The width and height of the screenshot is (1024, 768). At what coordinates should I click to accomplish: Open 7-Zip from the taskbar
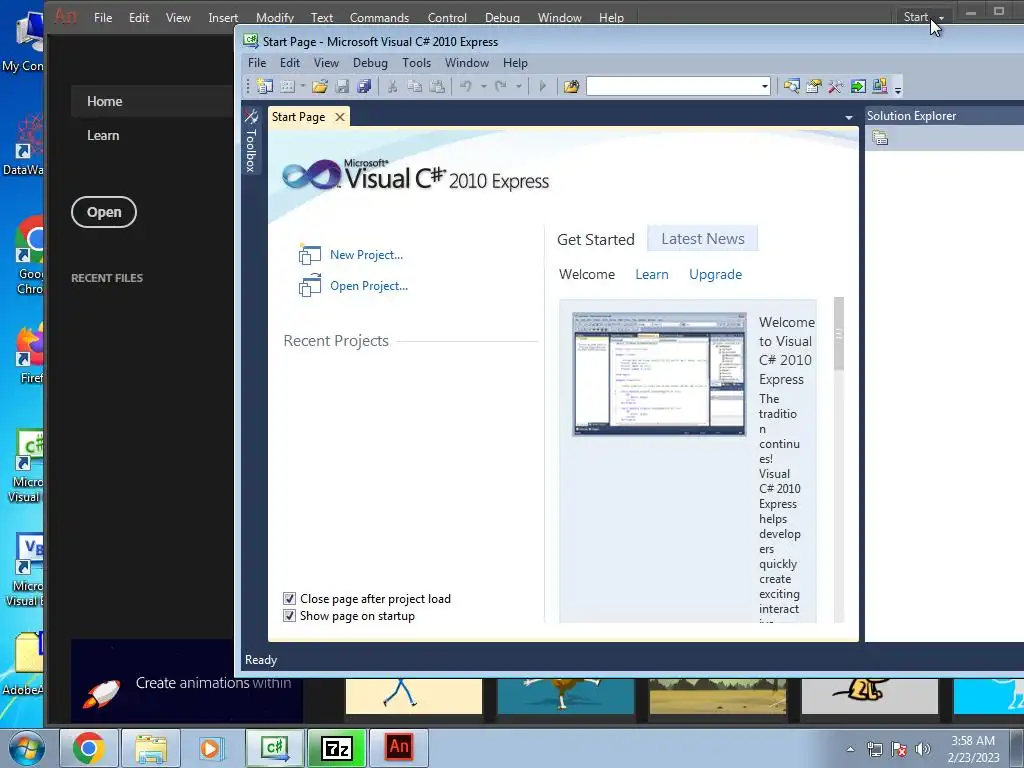click(337, 748)
